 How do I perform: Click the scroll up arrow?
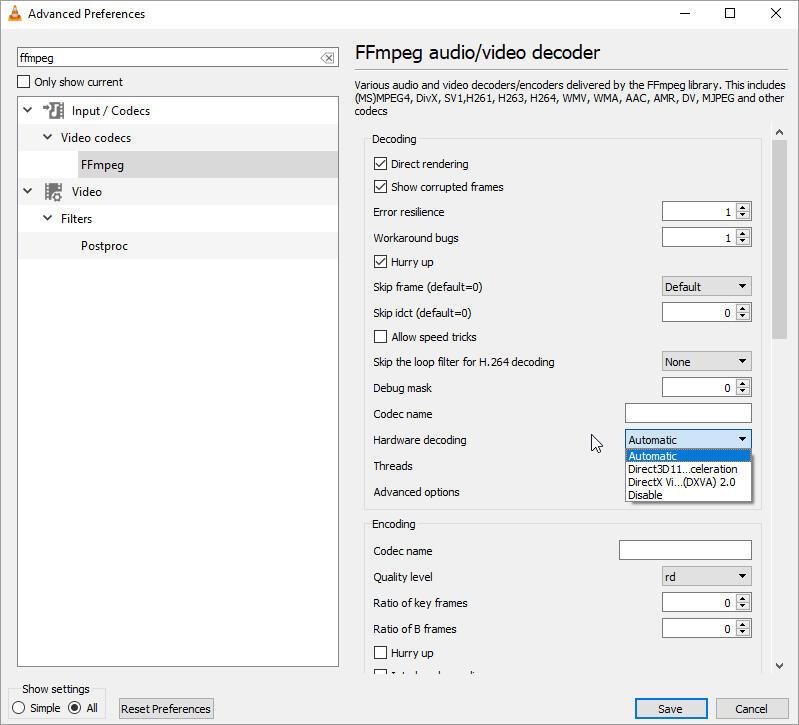click(x=779, y=132)
